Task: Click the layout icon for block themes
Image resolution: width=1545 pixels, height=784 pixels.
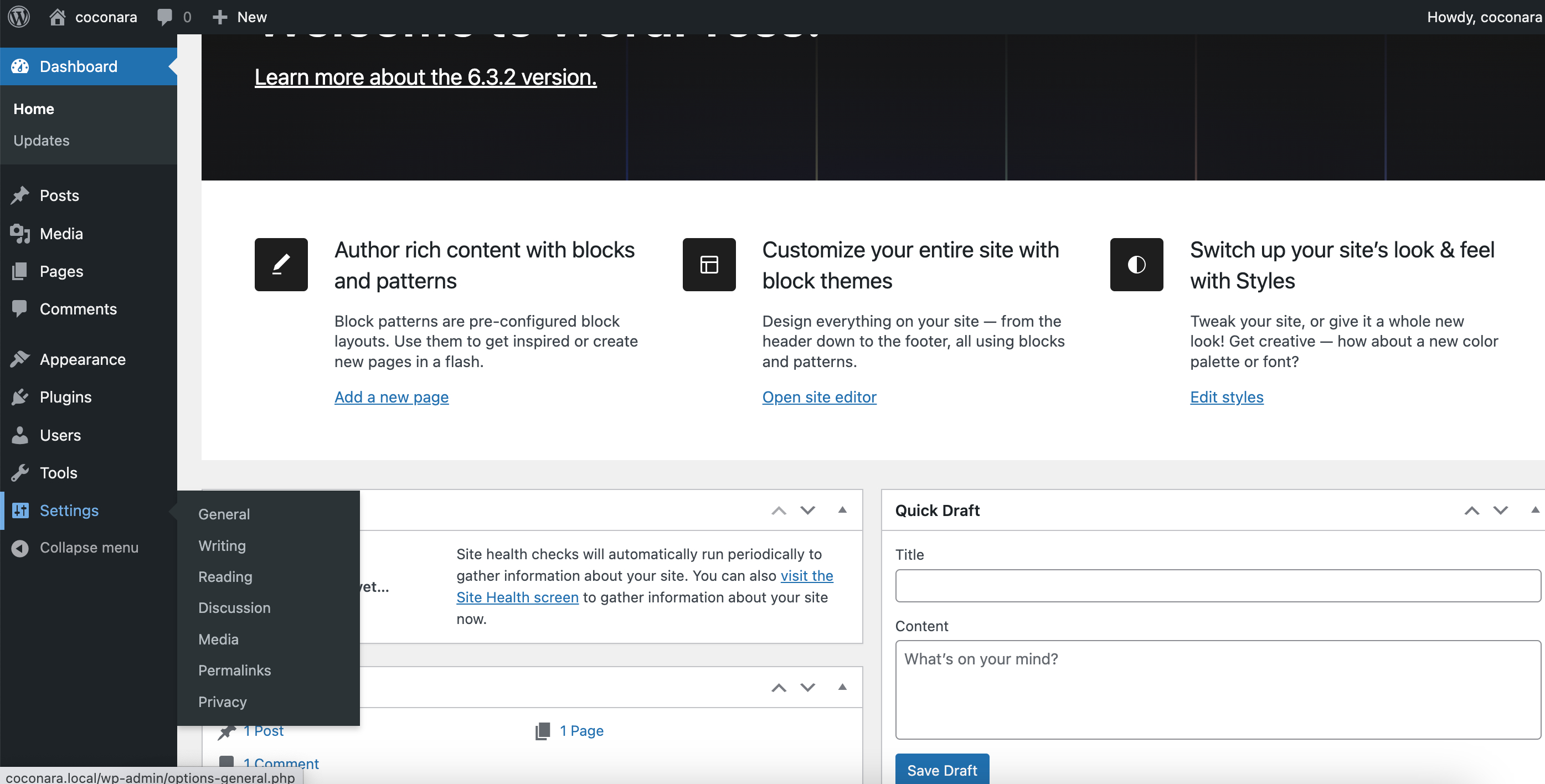Action: point(708,265)
